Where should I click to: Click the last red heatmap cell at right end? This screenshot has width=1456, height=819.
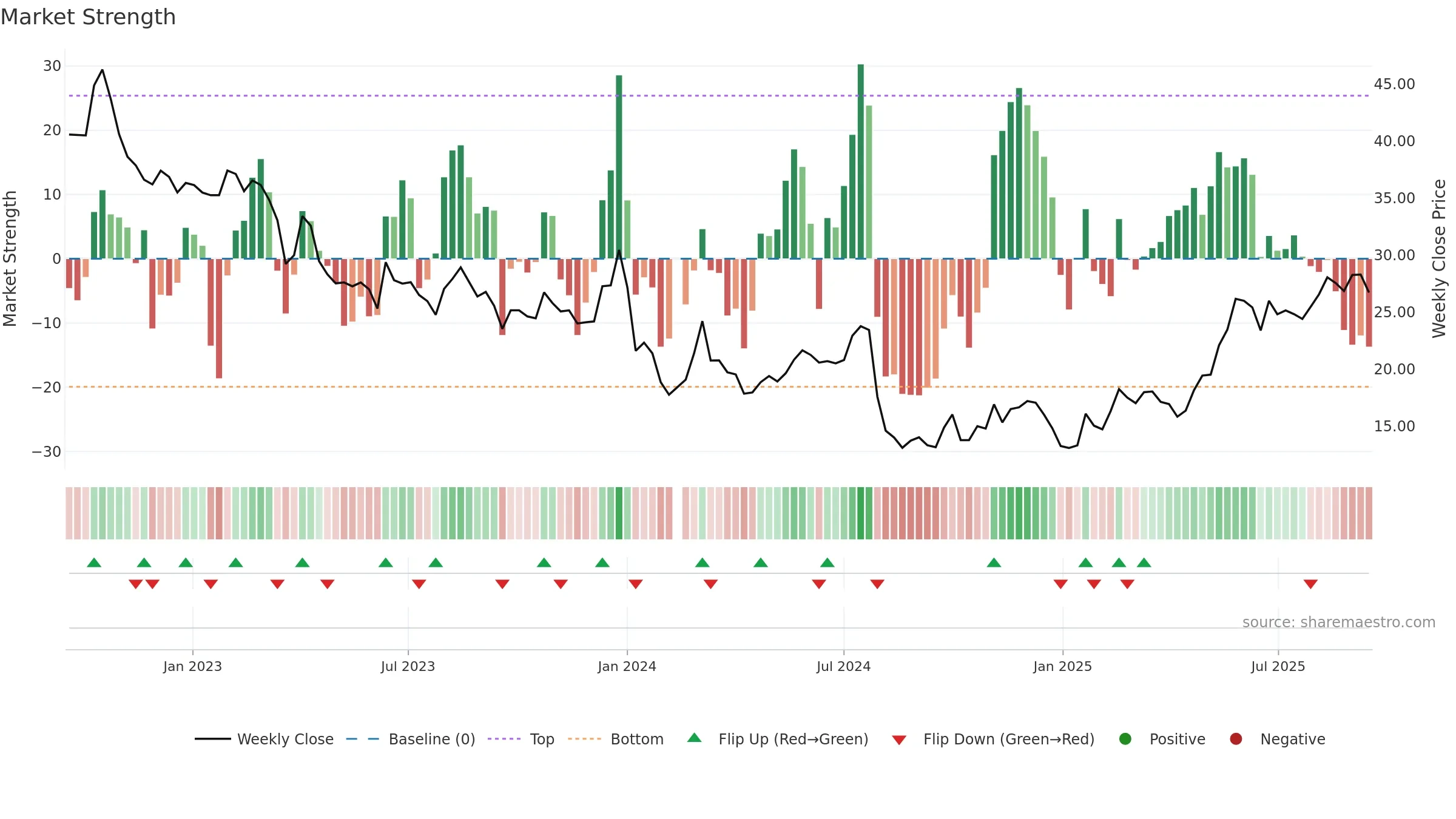[1369, 513]
